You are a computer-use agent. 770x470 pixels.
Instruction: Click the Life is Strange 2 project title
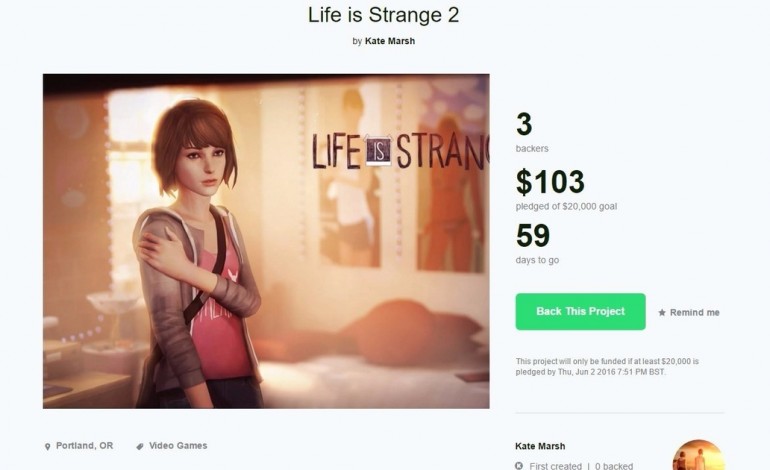(384, 15)
